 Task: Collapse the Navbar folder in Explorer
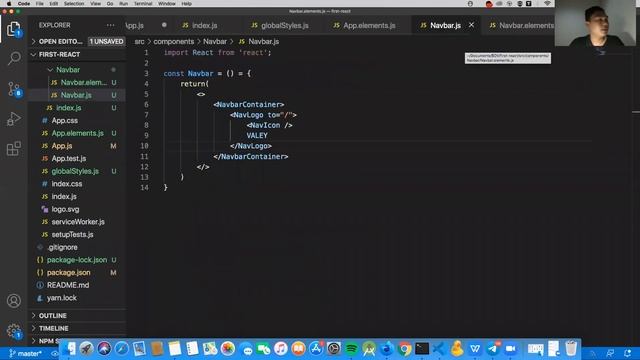pos(68,70)
